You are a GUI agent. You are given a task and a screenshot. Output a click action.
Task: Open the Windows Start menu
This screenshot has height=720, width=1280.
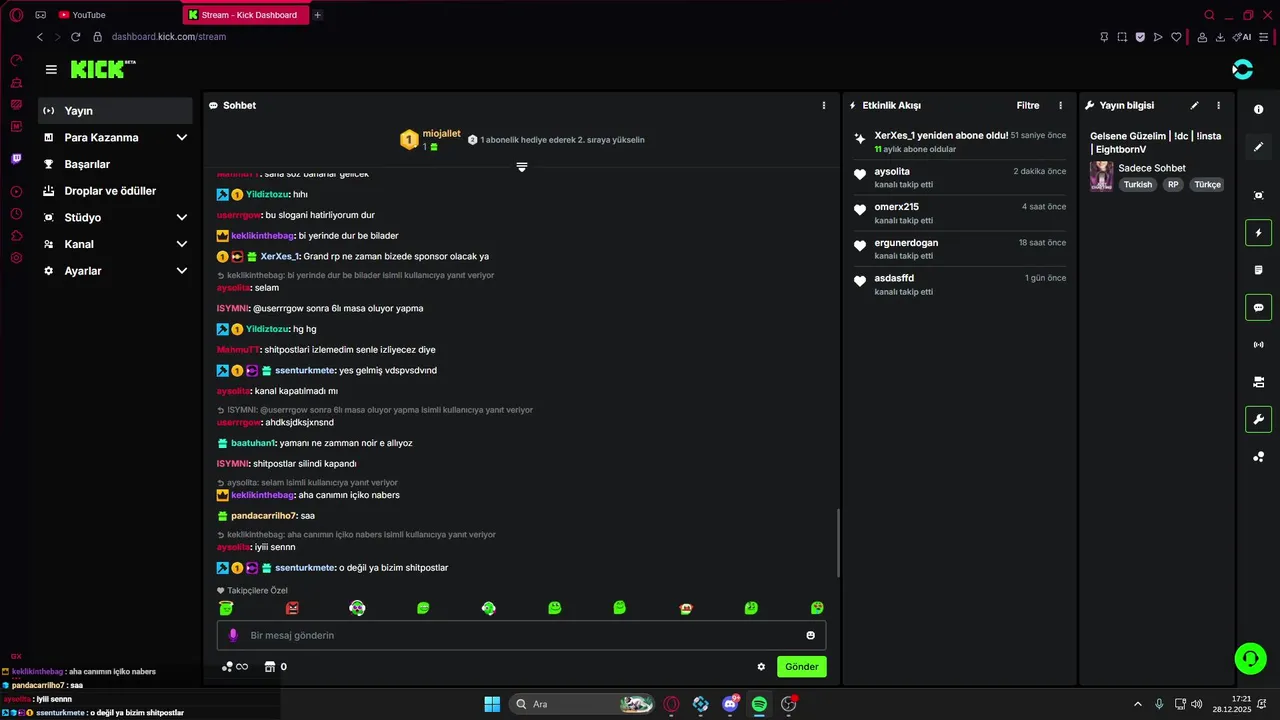[x=492, y=704]
